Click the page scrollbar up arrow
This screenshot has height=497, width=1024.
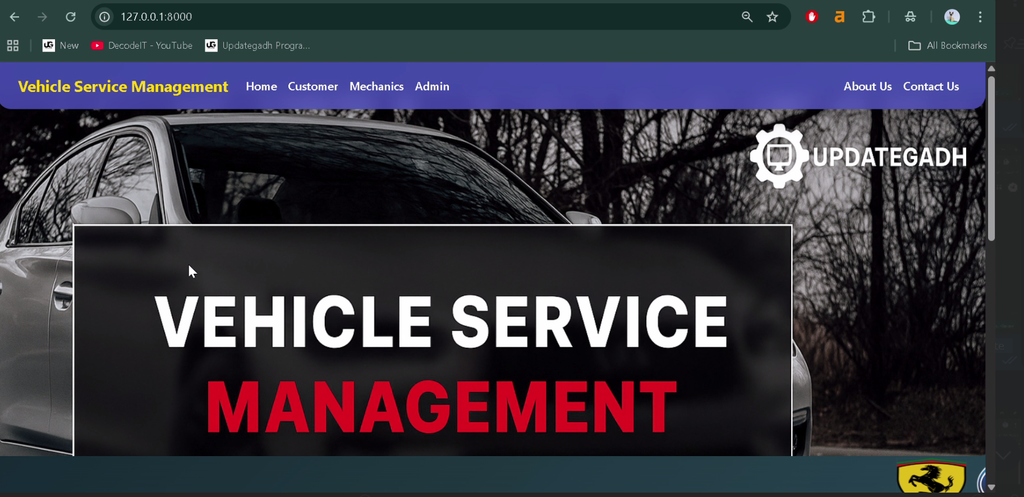pyautogui.click(x=991, y=68)
